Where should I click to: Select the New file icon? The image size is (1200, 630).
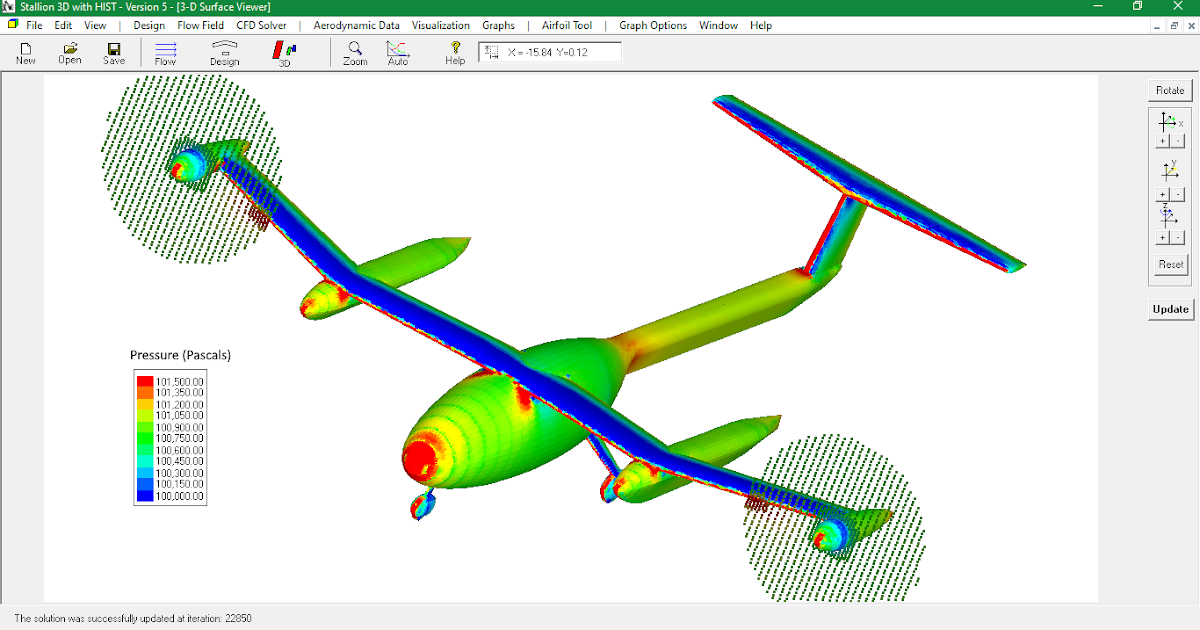point(24,51)
